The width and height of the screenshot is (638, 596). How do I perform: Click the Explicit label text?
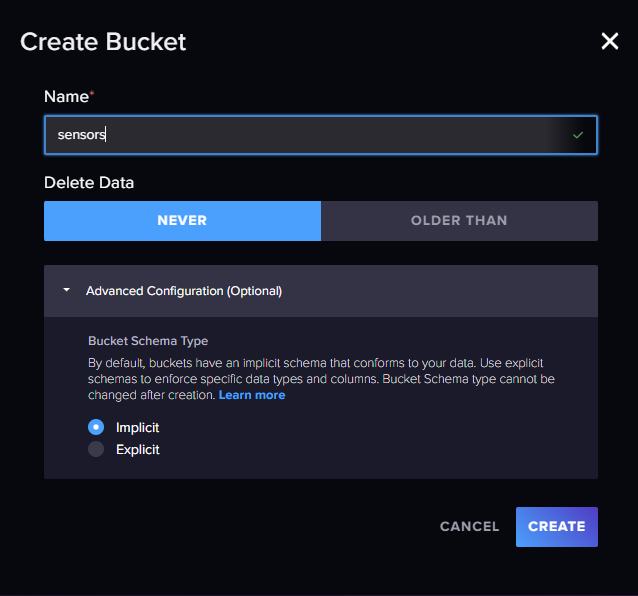pyautogui.click(x=138, y=449)
